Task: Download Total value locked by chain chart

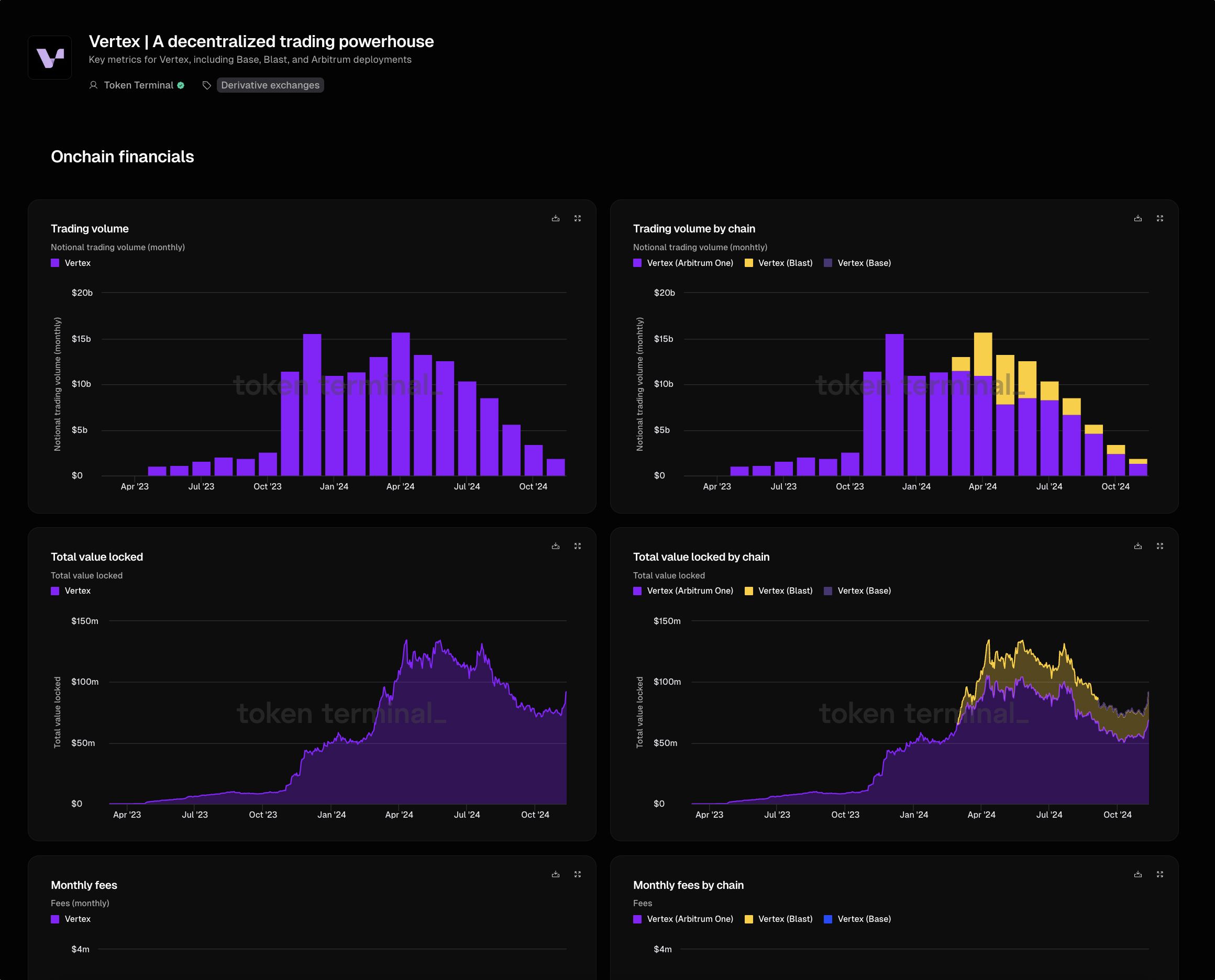Action: 1137,547
